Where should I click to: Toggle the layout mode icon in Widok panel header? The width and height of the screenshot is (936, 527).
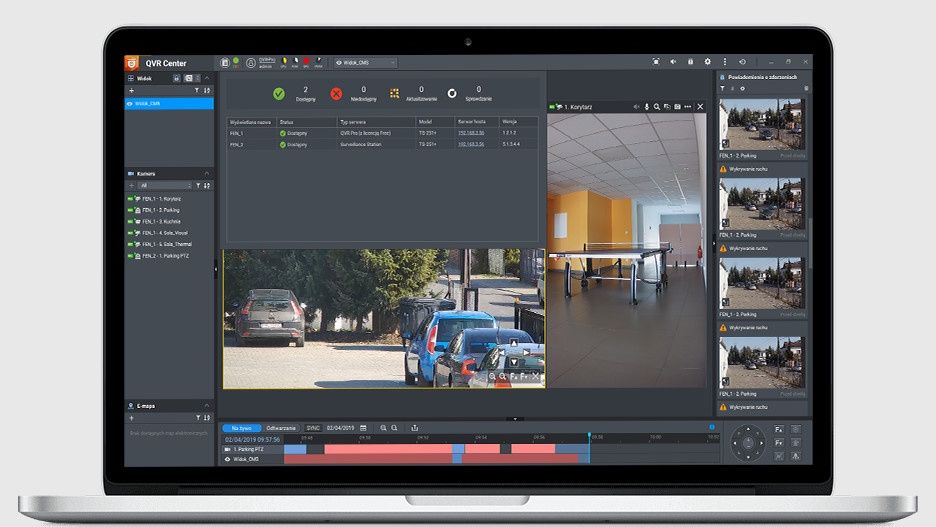click(189, 78)
